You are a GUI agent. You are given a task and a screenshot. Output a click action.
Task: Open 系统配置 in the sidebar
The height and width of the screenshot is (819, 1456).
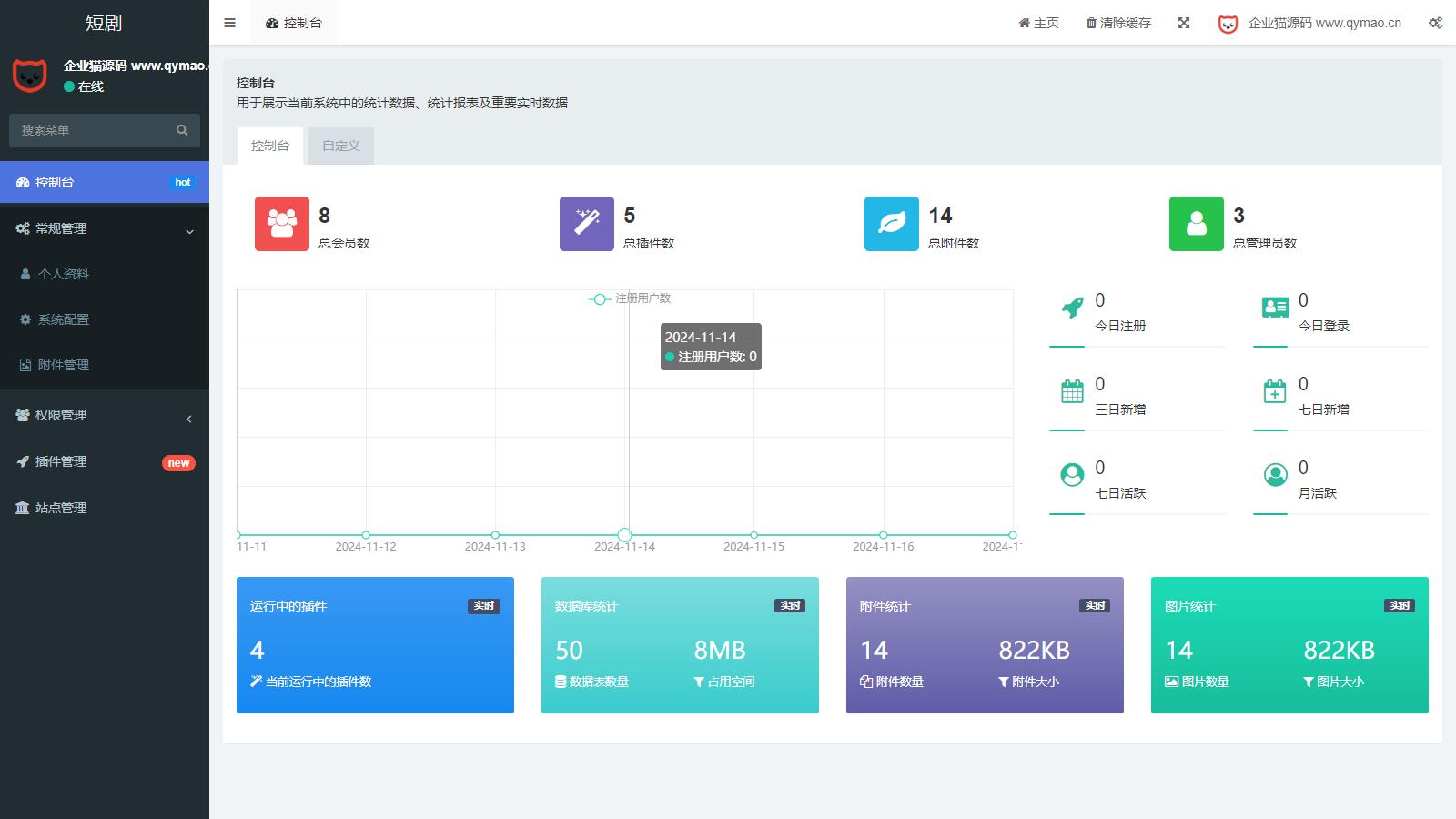64,319
